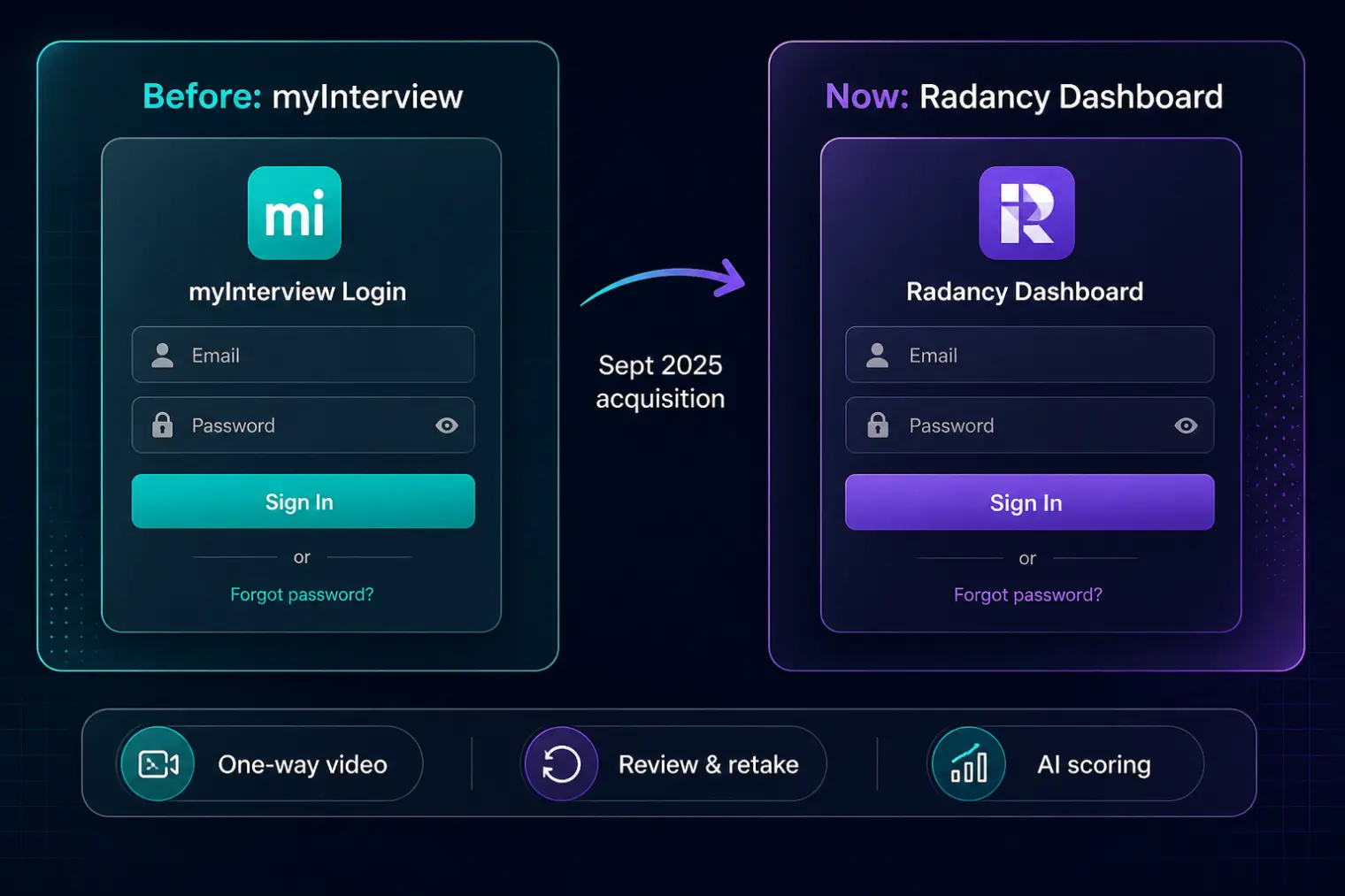Image resolution: width=1345 pixels, height=896 pixels.
Task: Click the teal Sign In button
Action: point(304,502)
